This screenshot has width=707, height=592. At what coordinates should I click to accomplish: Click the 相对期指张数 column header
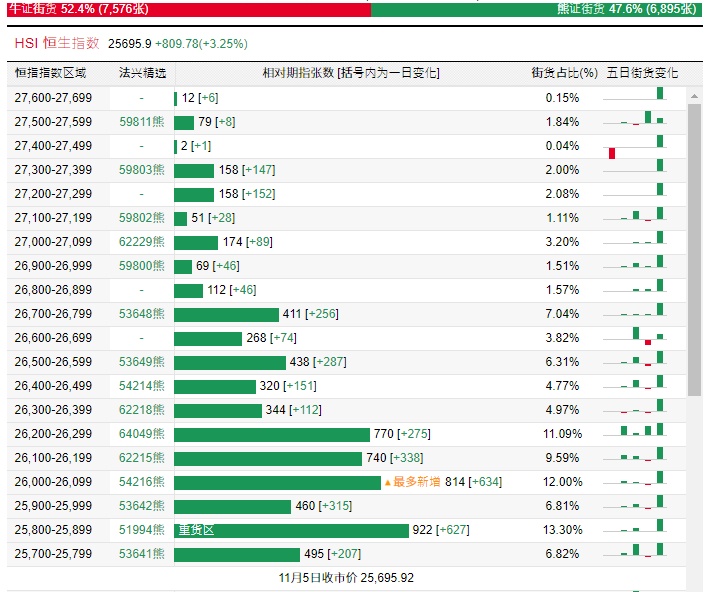point(351,73)
